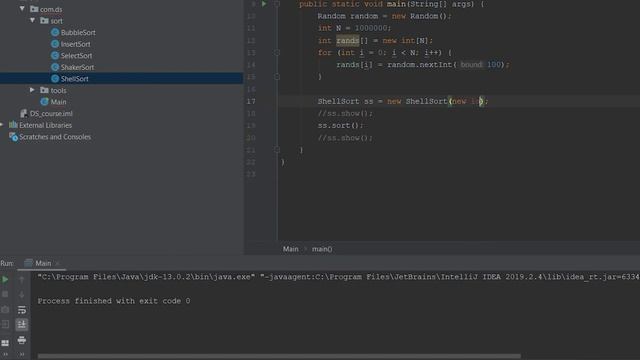Select DS_course.iml file
Image resolution: width=640 pixels, height=360 pixels.
(x=51, y=113)
